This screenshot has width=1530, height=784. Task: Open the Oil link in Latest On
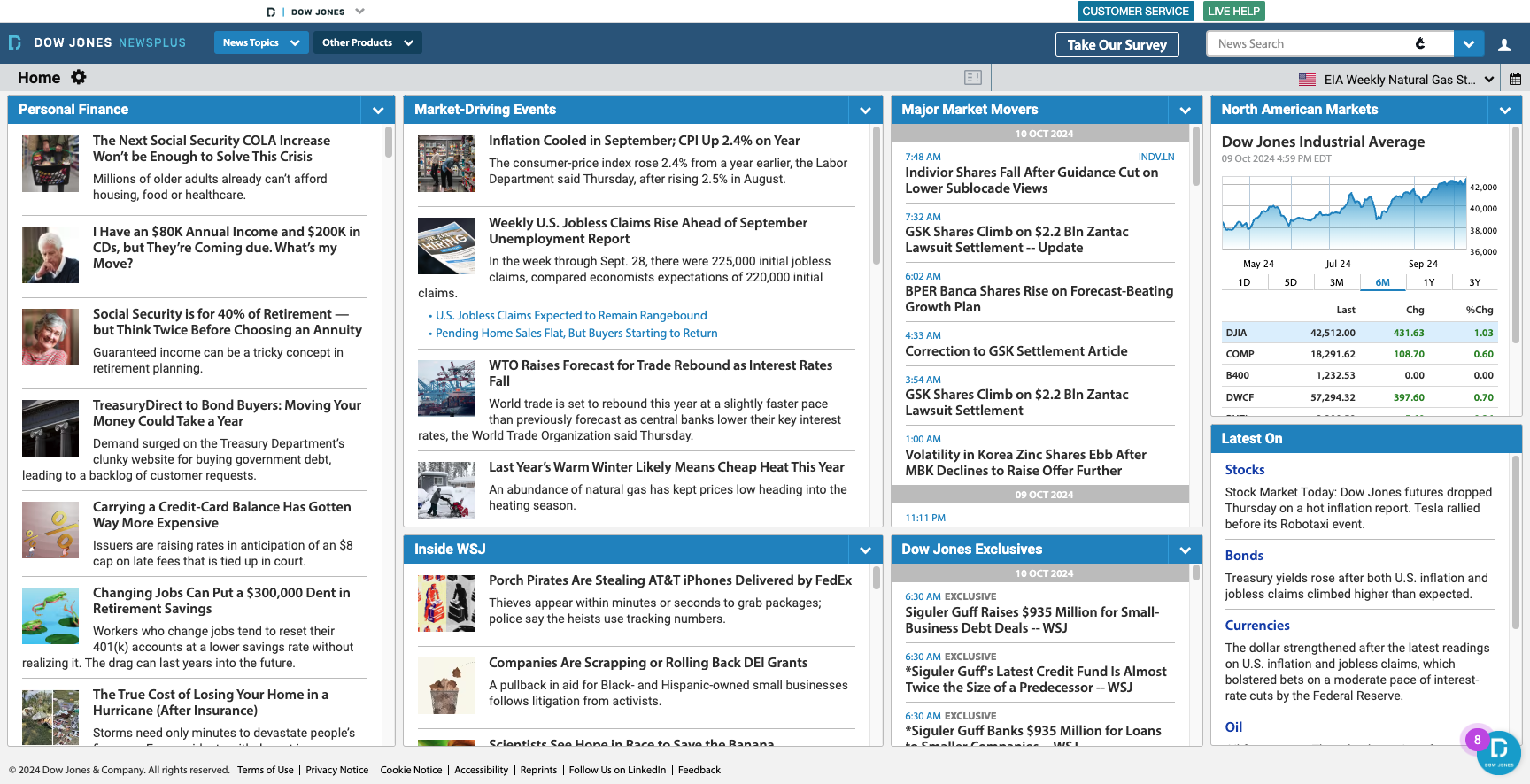[x=1233, y=727]
